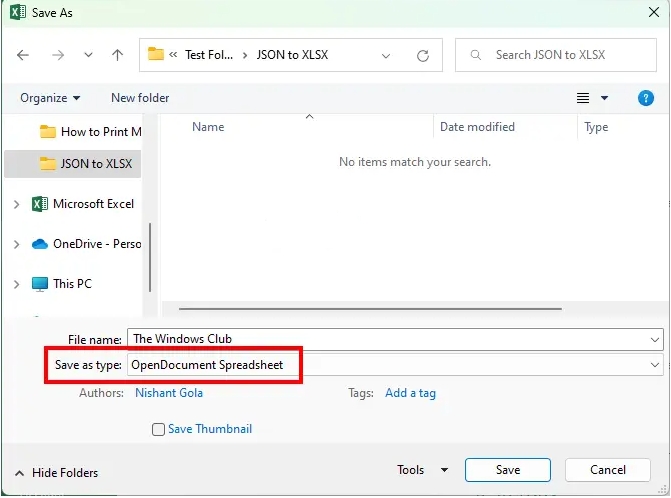671x498 pixels.
Task: Click the Save button
Action: [508, 470]
